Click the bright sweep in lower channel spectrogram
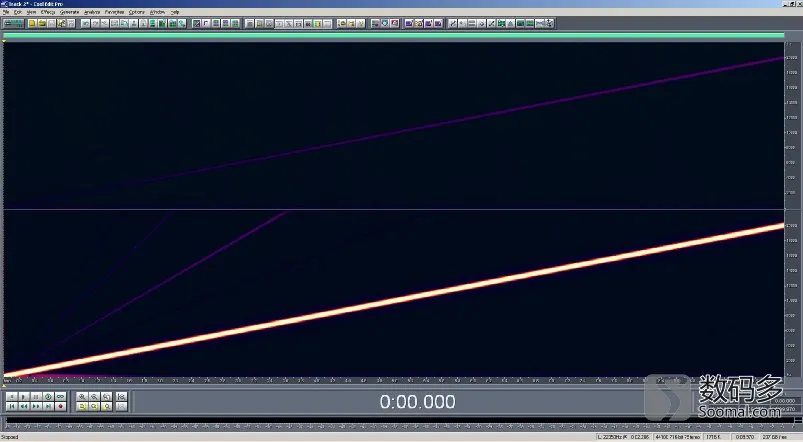The width and height of the screenshot is (803, 442). pos(393,301)
